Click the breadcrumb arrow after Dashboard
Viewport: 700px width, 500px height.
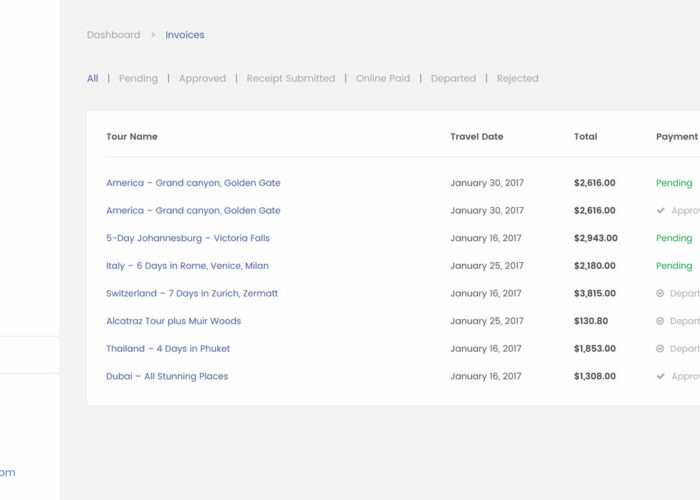pos(153,35)
